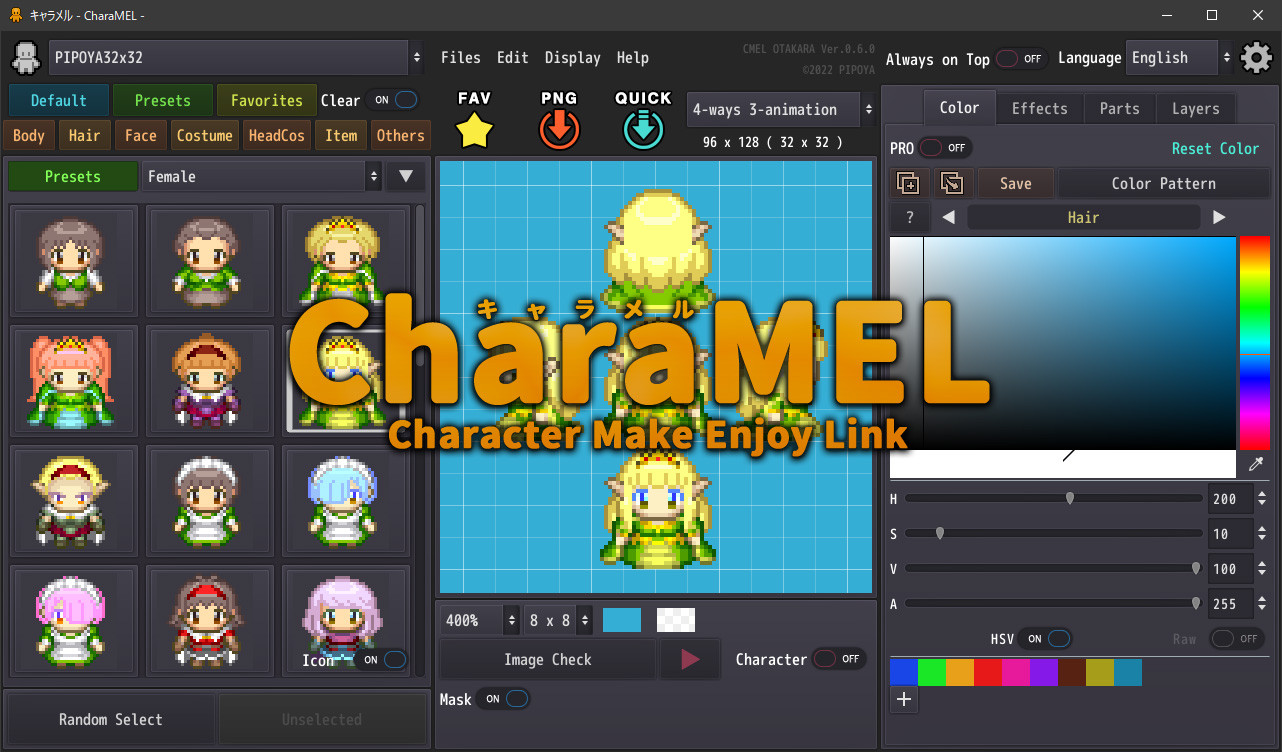This screenshot has height=752, width=1282.
Task: Click the Random Select button
Action: tap(111, 719)
